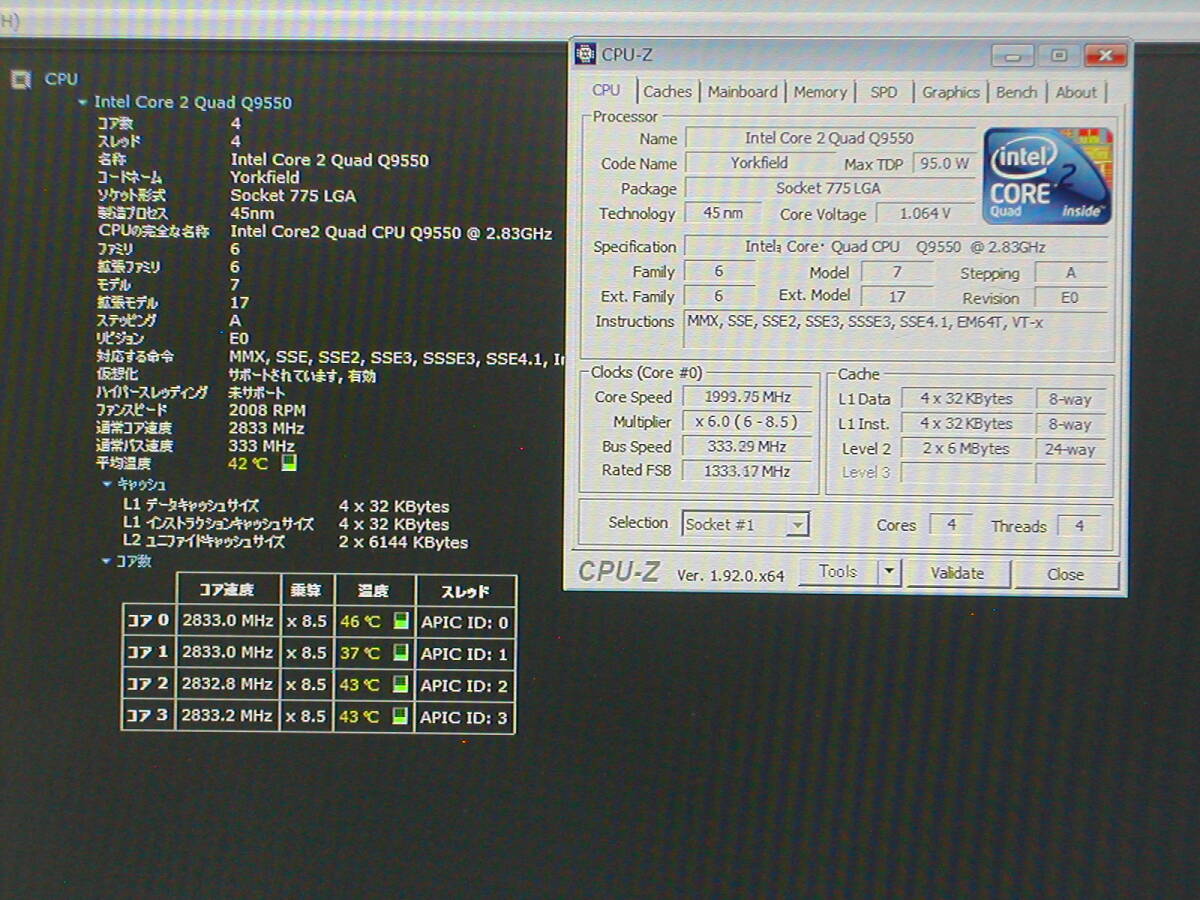Switch to the Mainboard tab
This screenshot has height=900, width=1200.
[742, 92]
